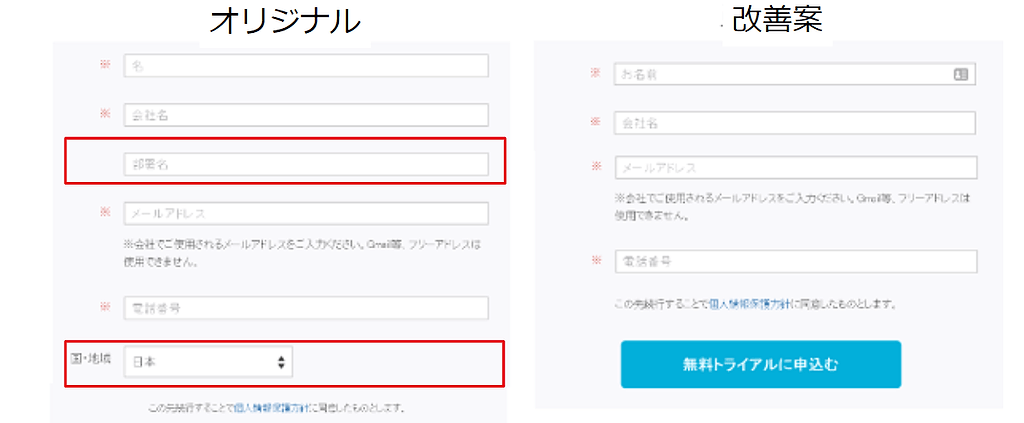
Task: Focus the 部署名 department field
Action: point(306,164)
